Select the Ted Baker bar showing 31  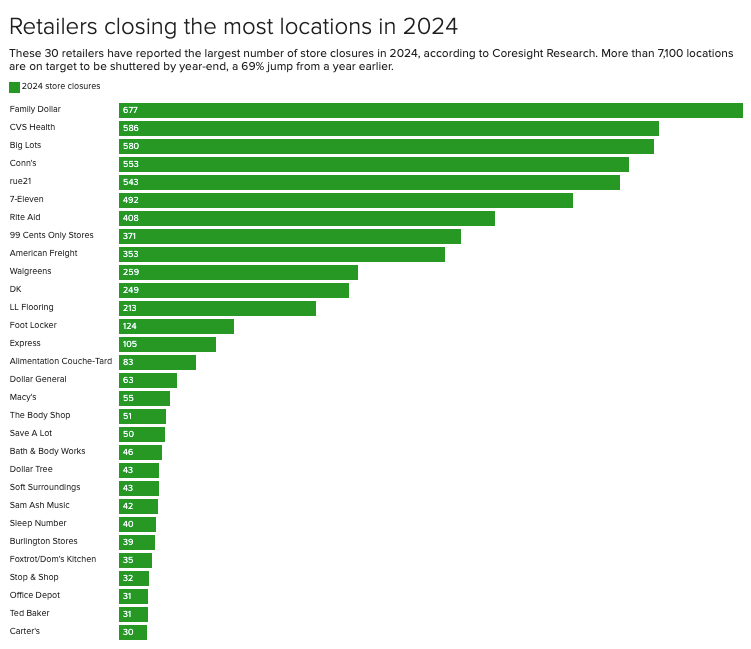(134, 614)
